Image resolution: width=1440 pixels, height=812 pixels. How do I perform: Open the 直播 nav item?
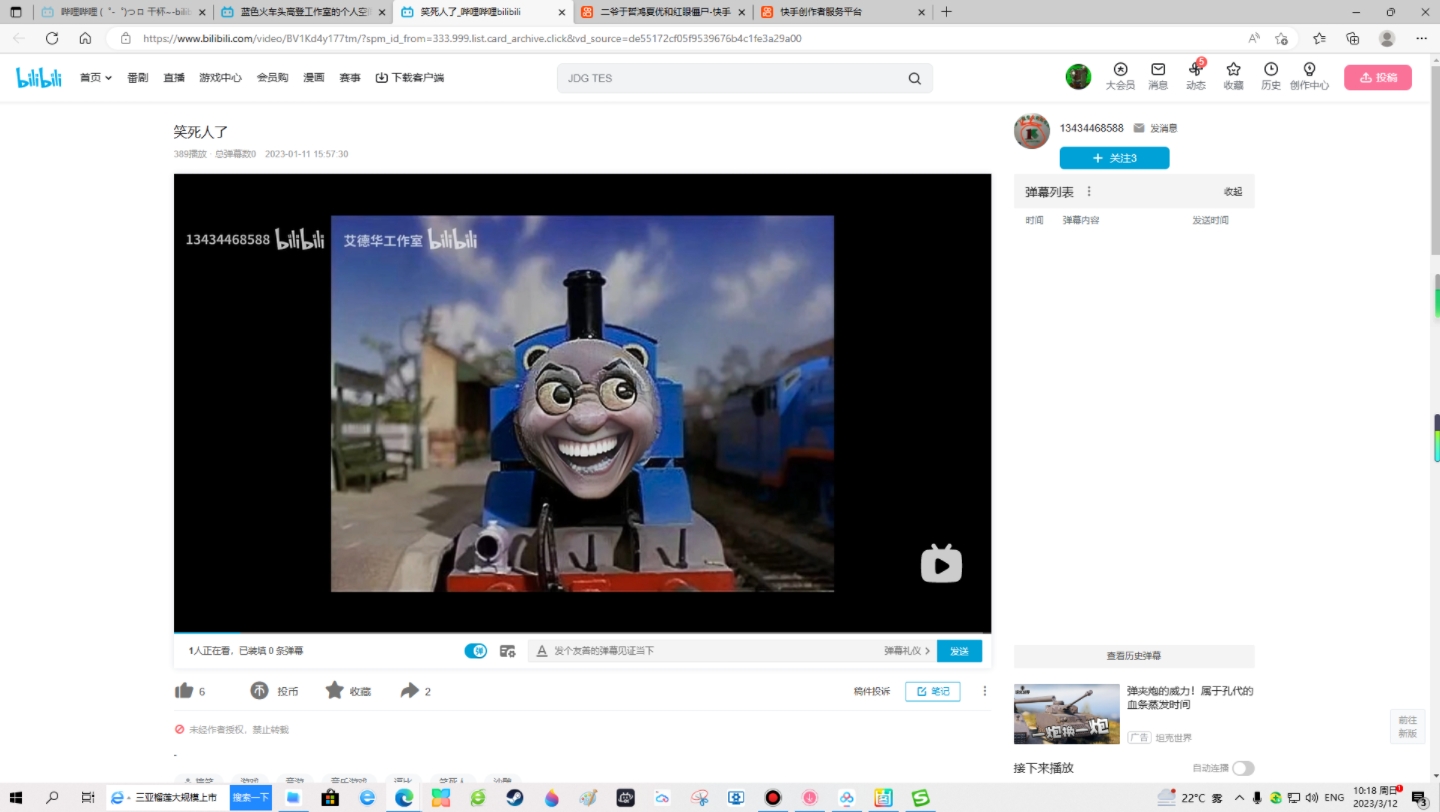[174, 77]
